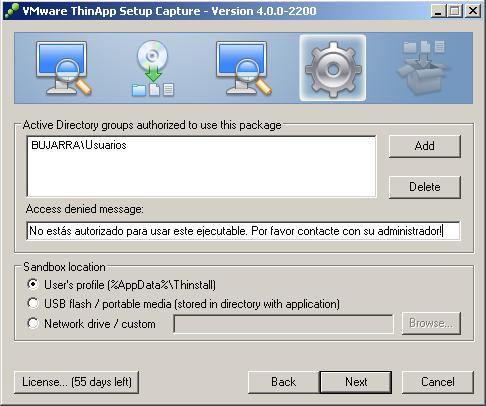Click the prescan monitor magnifier step icon
The width and height of the screenshot is (486, 406).
63,68
